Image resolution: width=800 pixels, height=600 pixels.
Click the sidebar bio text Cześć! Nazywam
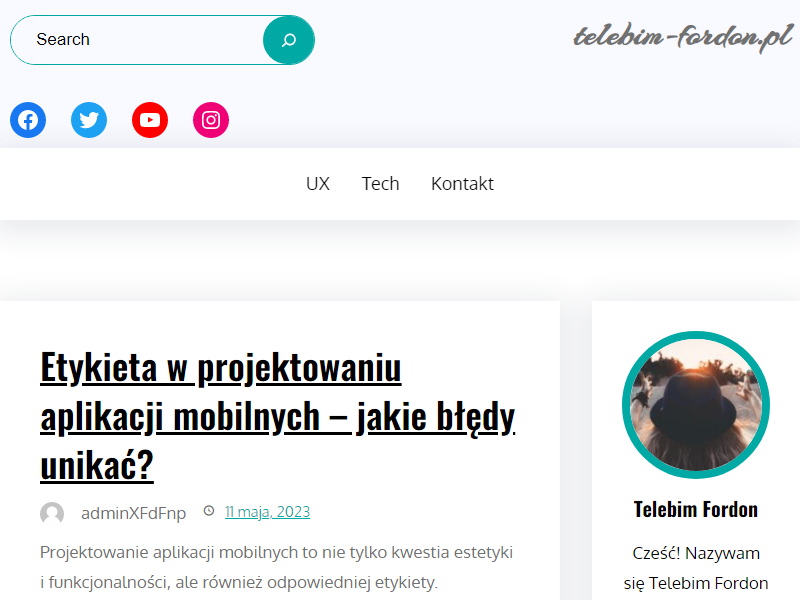point(696,553)
